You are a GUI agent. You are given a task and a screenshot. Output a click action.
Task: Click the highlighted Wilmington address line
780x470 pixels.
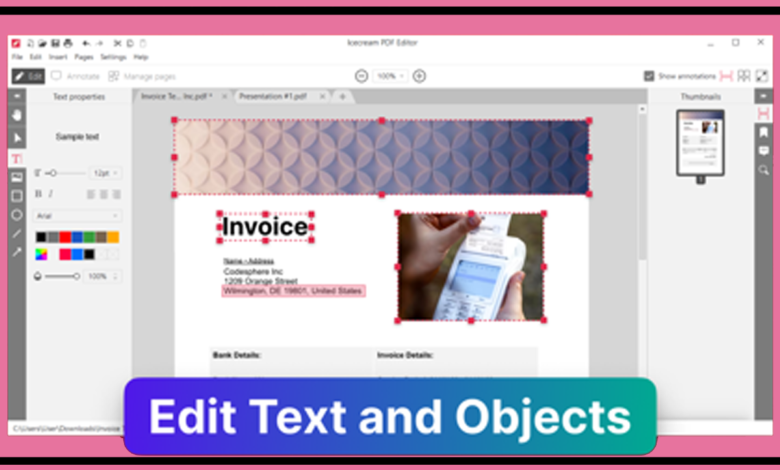point(293,291)
